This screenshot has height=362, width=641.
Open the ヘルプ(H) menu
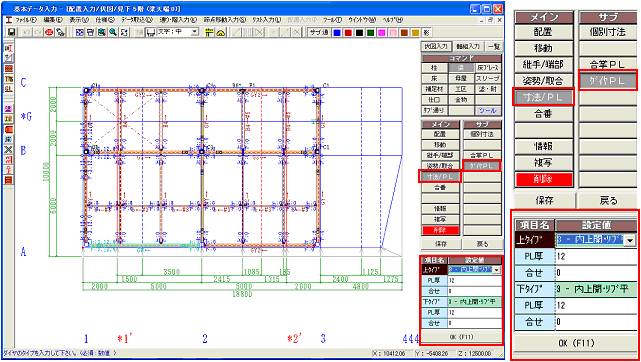click(392, 20)
